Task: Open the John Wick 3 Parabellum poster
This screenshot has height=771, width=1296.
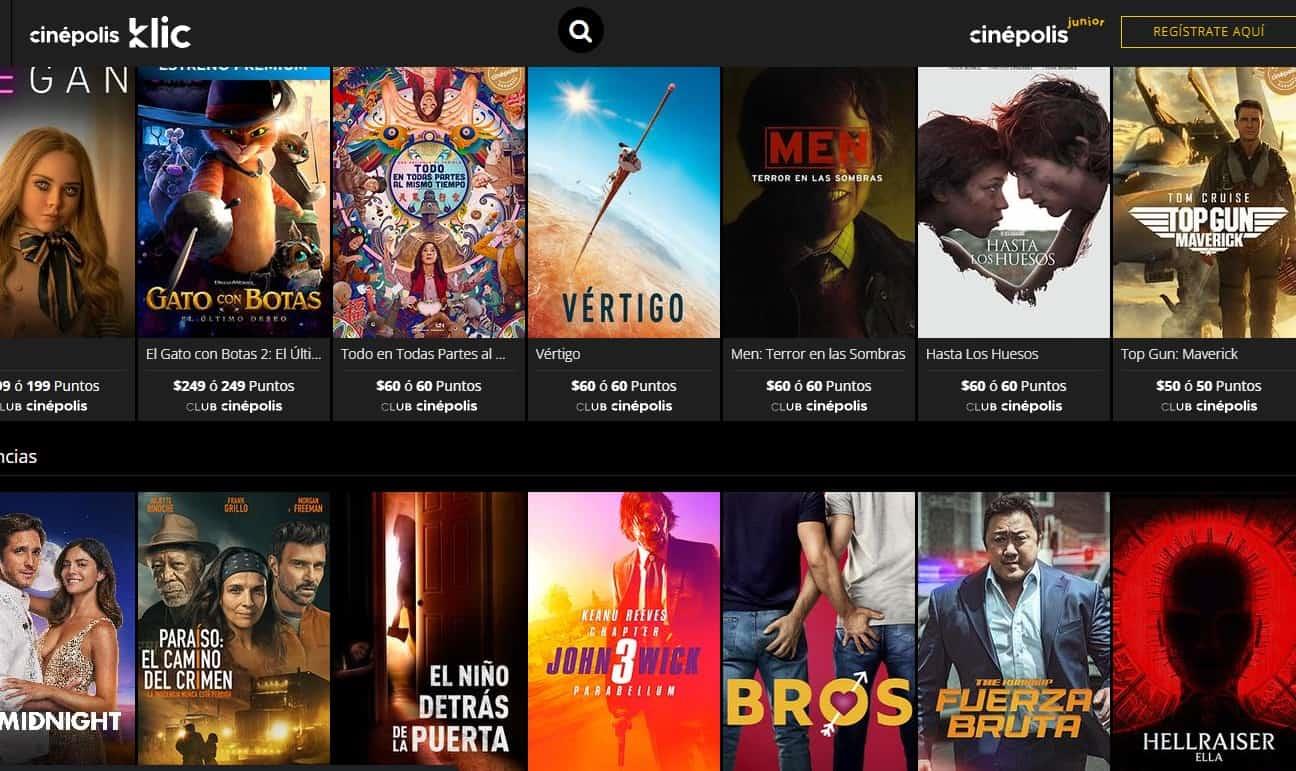Action: coord(624,628)
